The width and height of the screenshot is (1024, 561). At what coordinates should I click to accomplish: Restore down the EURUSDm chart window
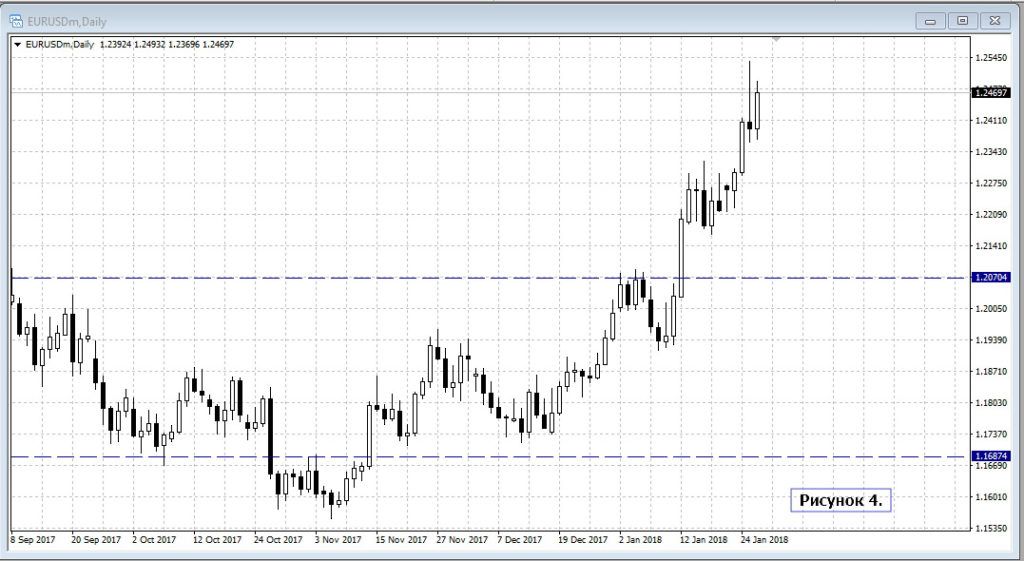click(x=962, y=20)
